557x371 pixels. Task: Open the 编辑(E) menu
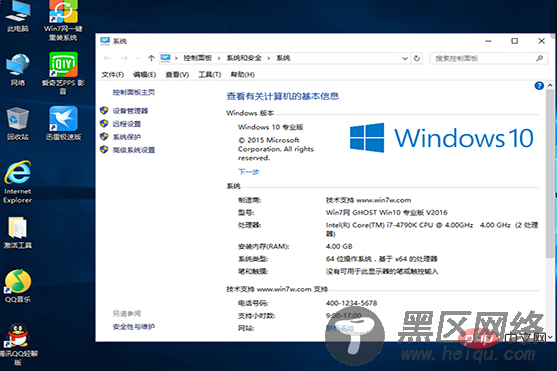click(x=145, y=74)
